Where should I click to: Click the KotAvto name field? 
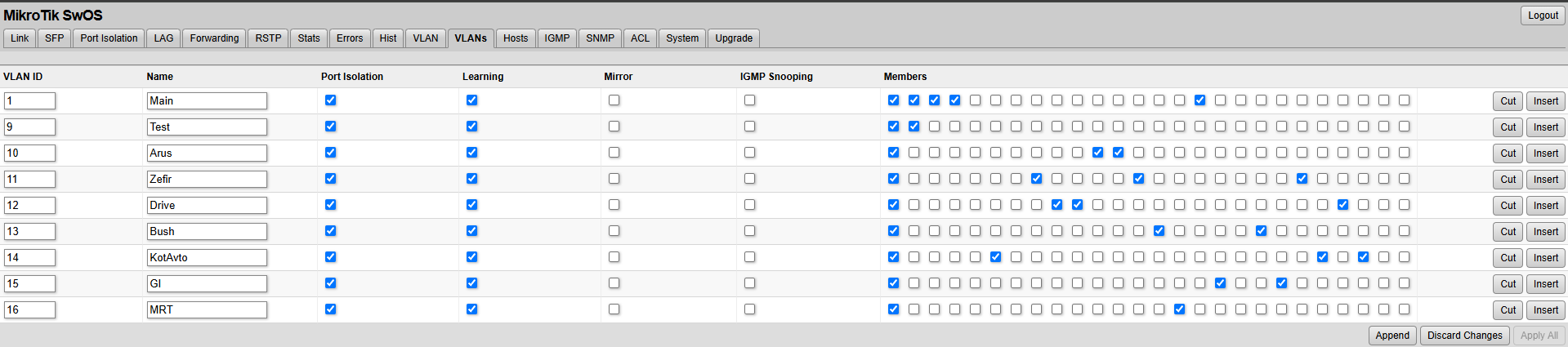tap(207, 258)
